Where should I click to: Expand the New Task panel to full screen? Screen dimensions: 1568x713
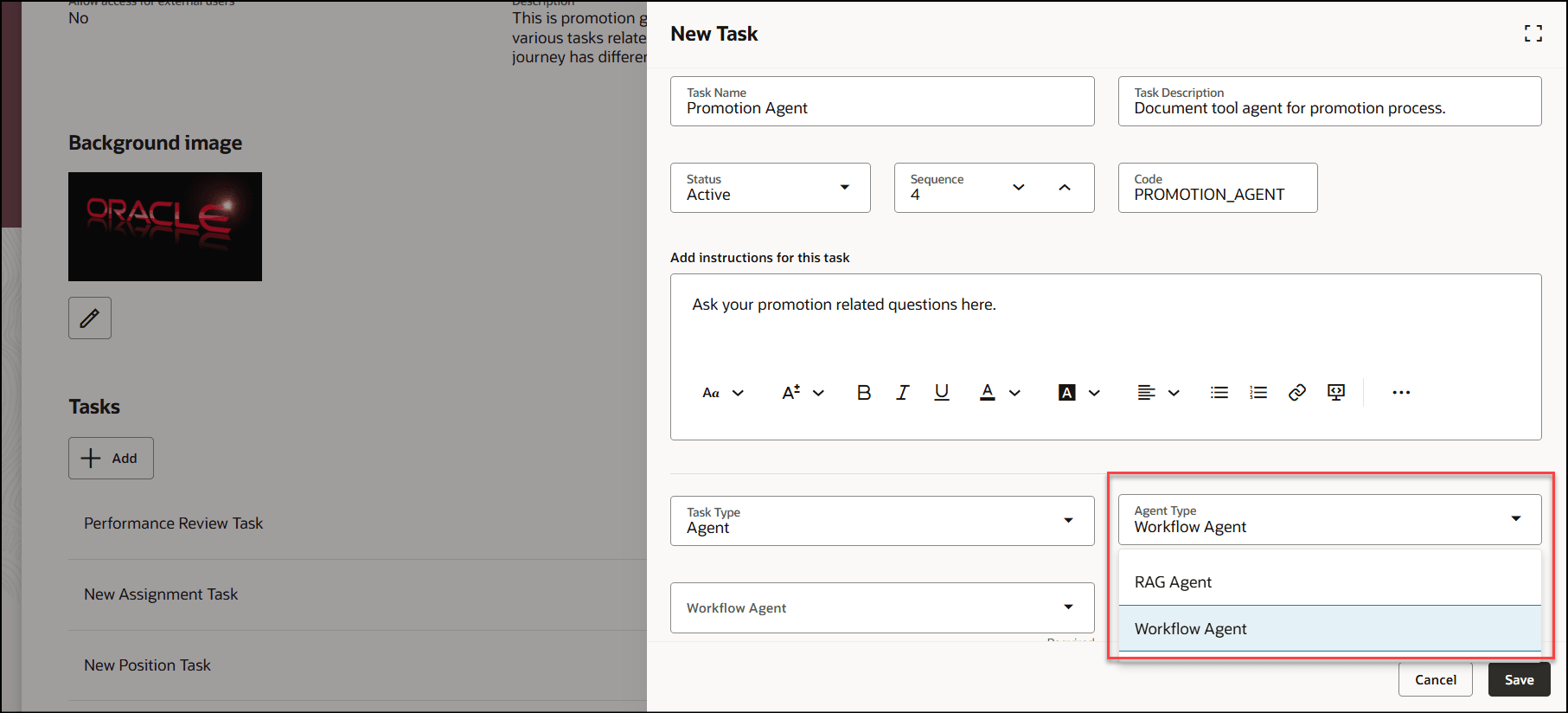1533,34
